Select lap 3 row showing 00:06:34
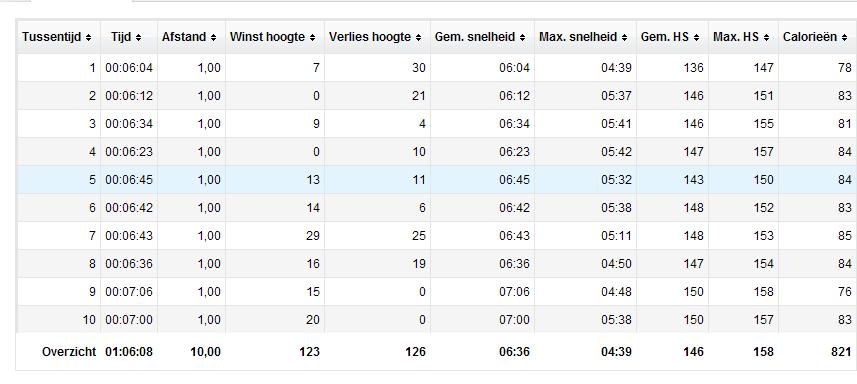 tap(437, 124)
